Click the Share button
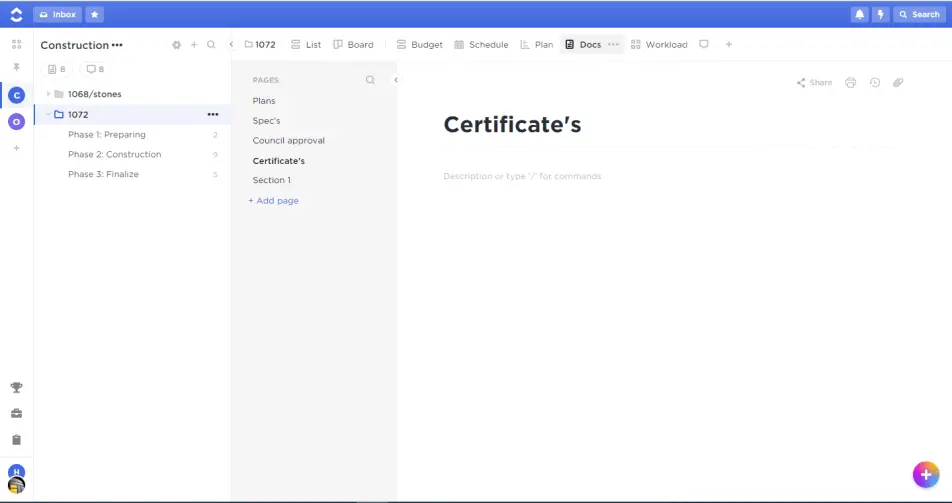 [x=814, y=83]
